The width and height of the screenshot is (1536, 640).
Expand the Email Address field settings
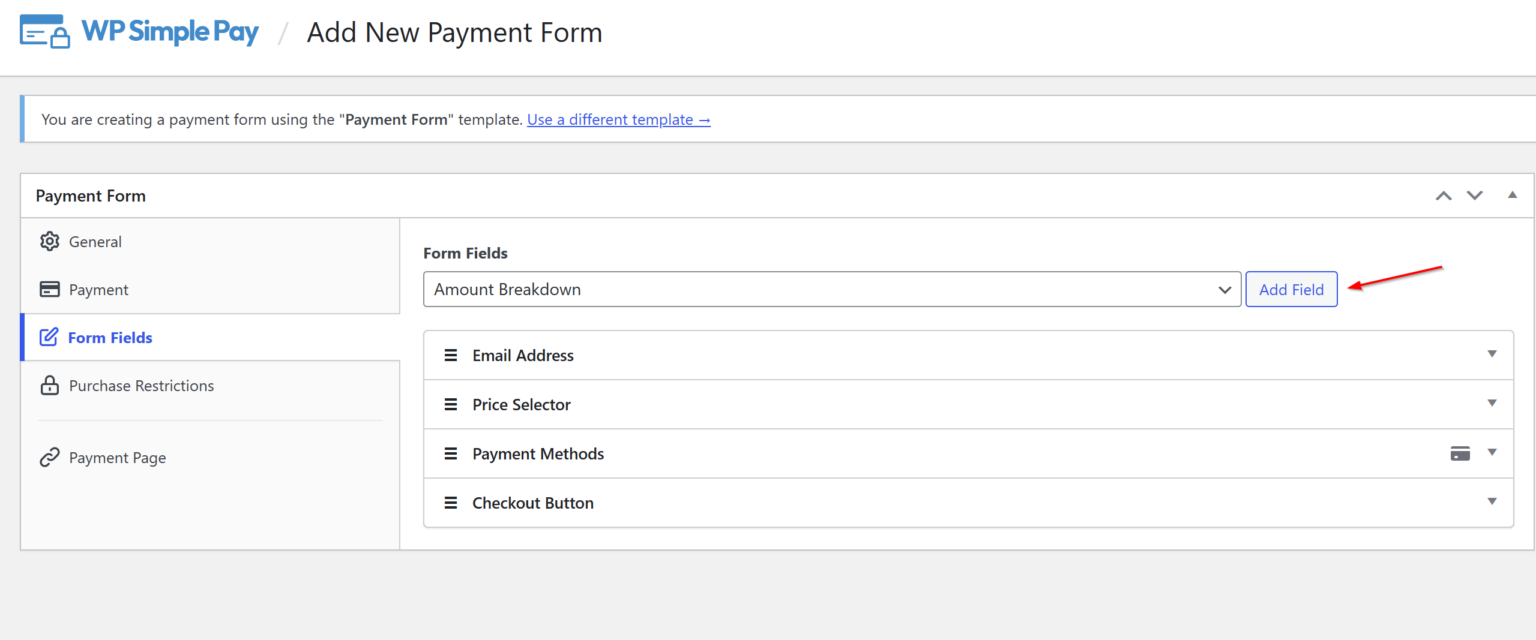[1491, 354]
